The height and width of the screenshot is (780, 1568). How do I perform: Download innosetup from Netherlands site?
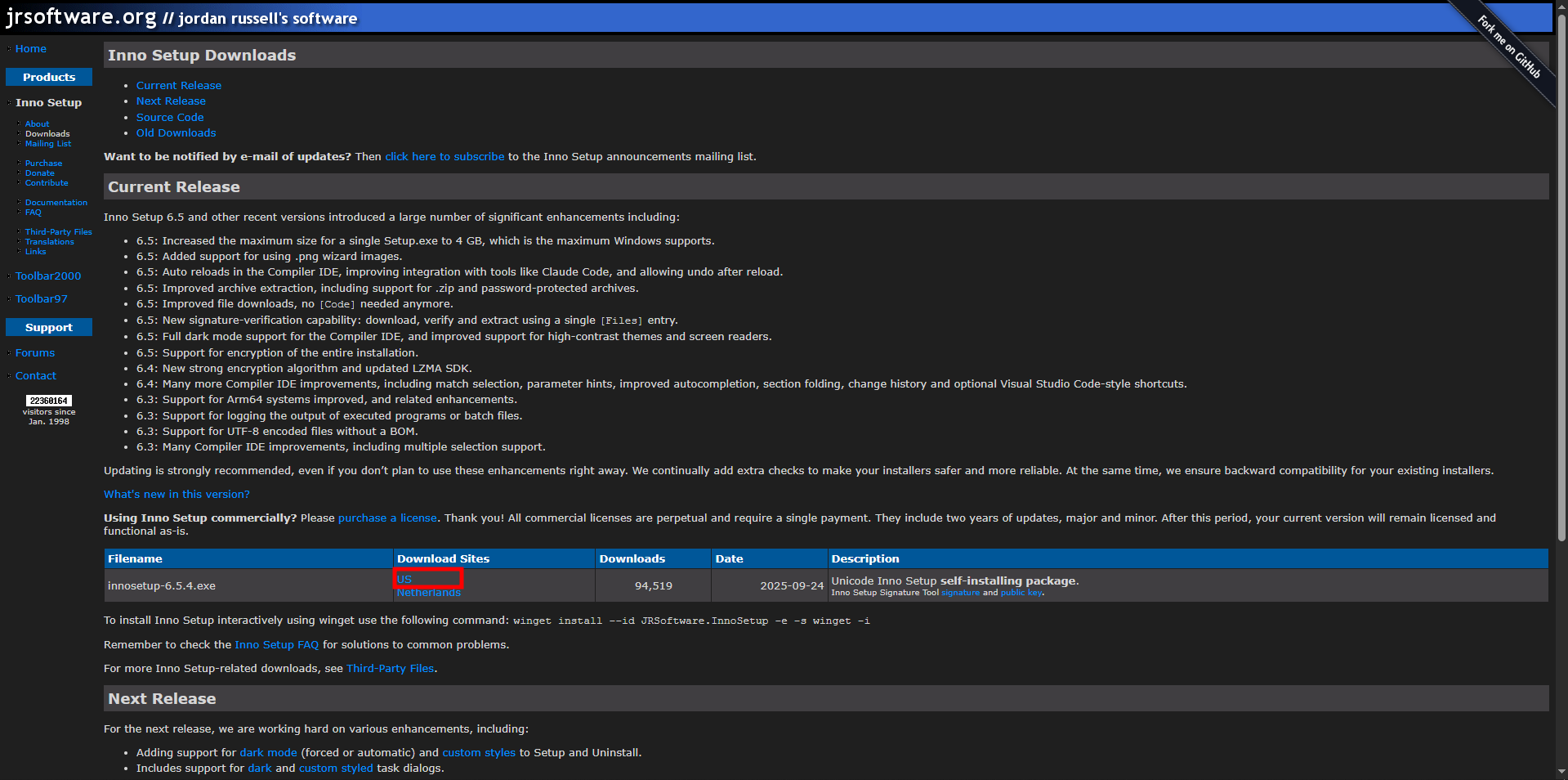428,593
